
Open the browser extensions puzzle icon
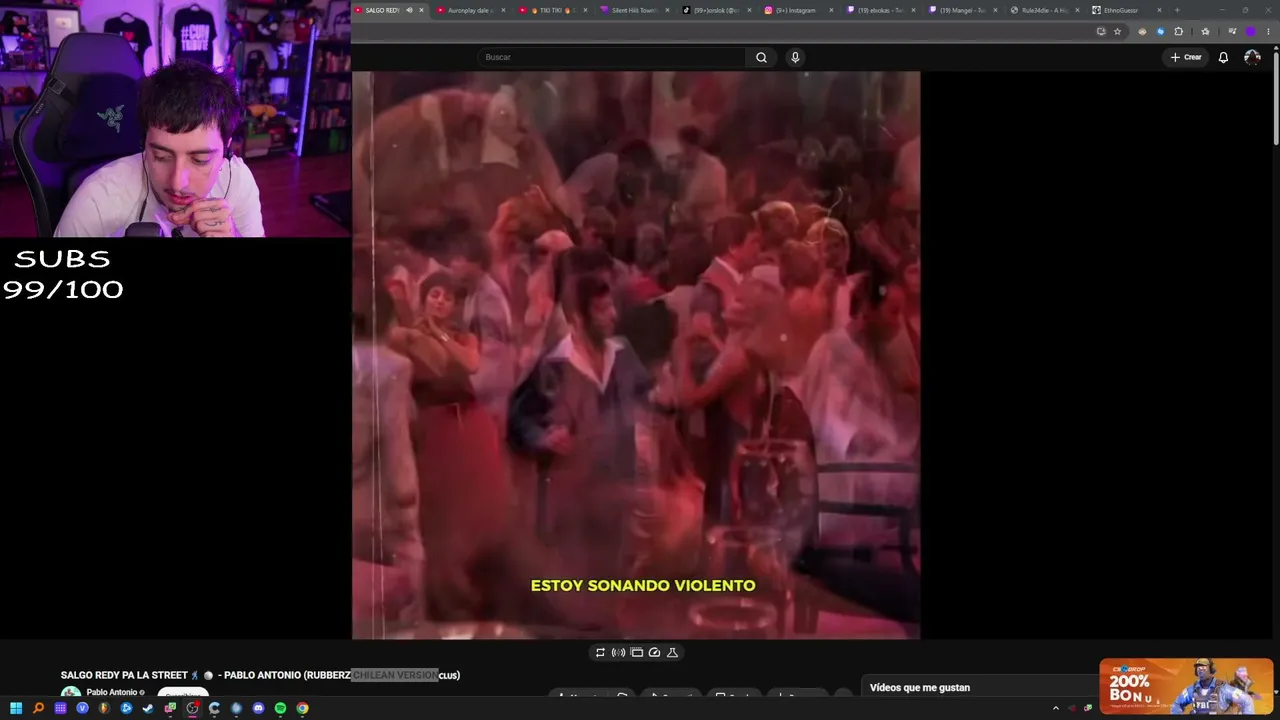[x=1178, y=31]
